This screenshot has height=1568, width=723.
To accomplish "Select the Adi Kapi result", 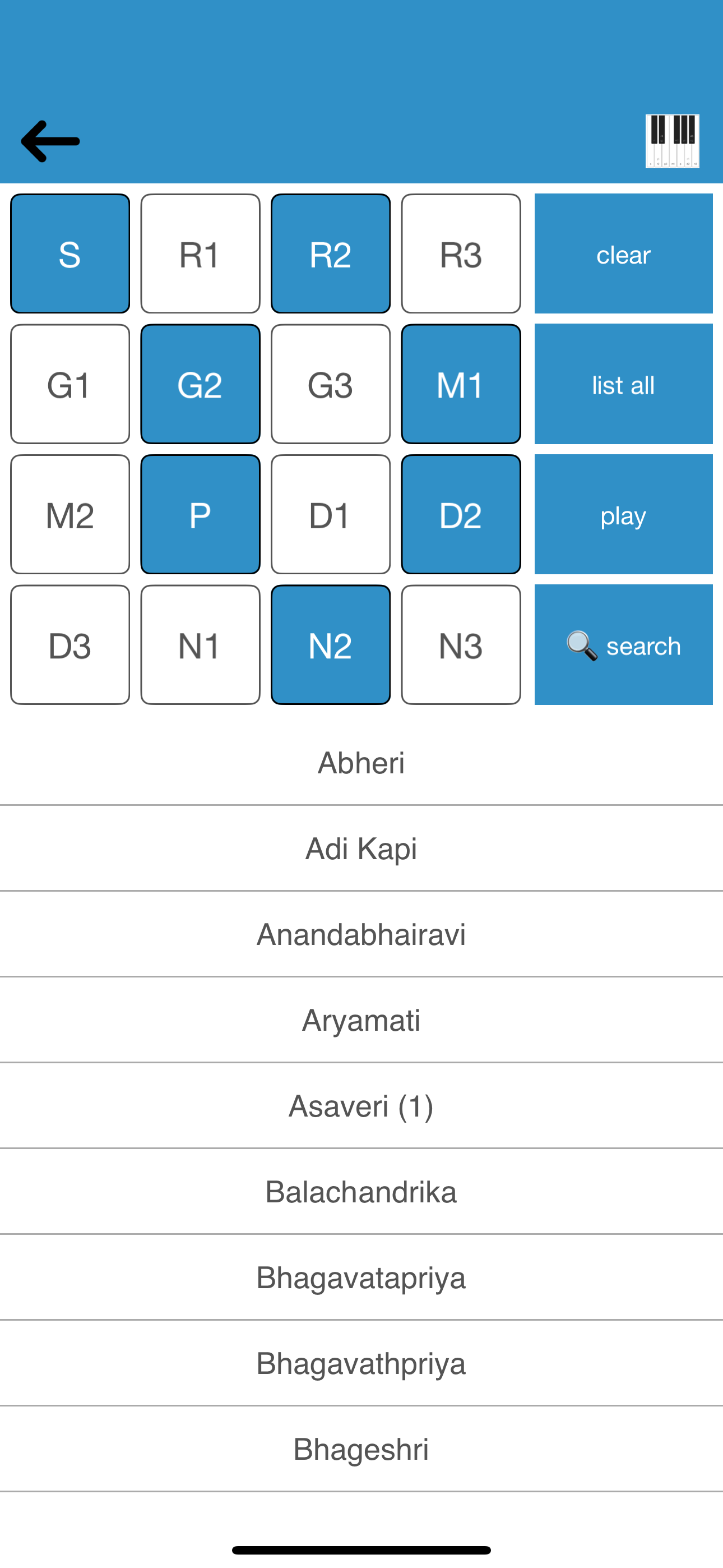I will [x=361, y=848].
